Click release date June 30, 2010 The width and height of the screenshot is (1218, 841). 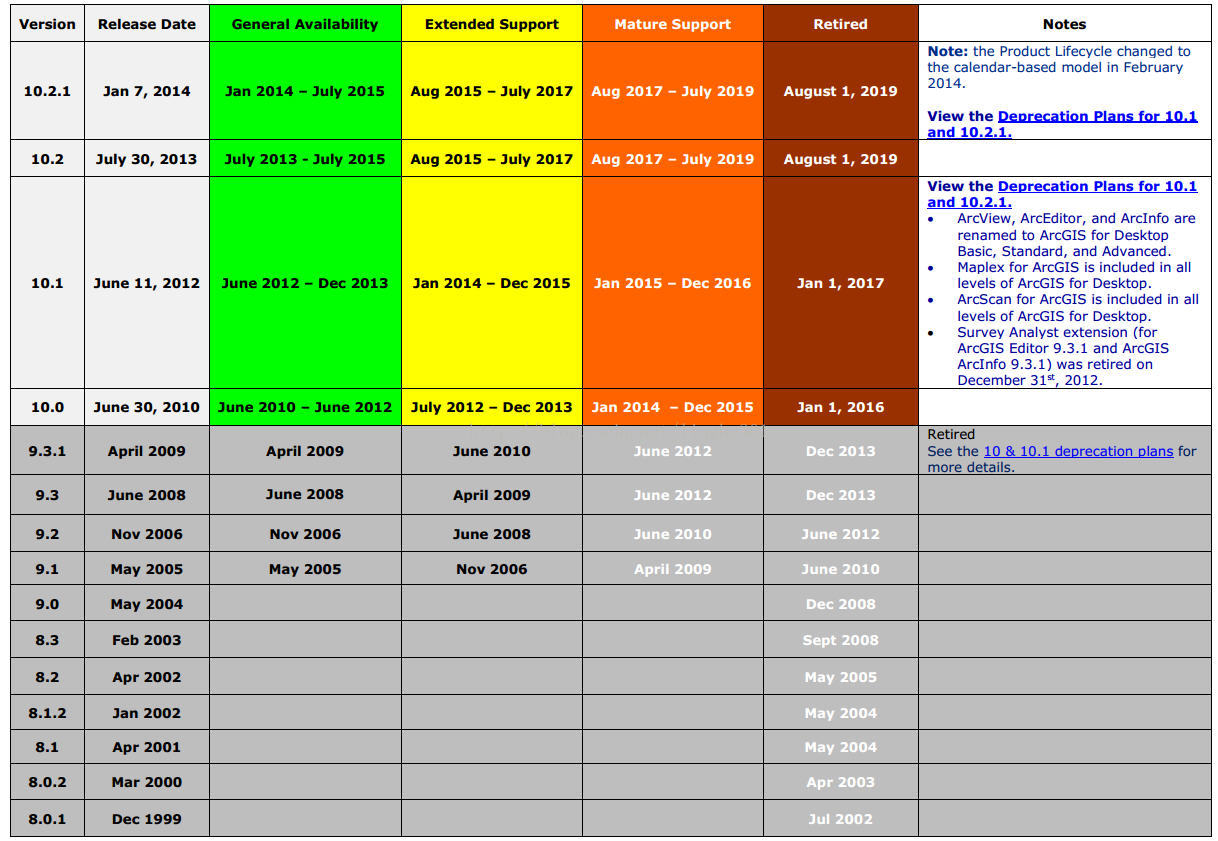(x=147, y=407)
